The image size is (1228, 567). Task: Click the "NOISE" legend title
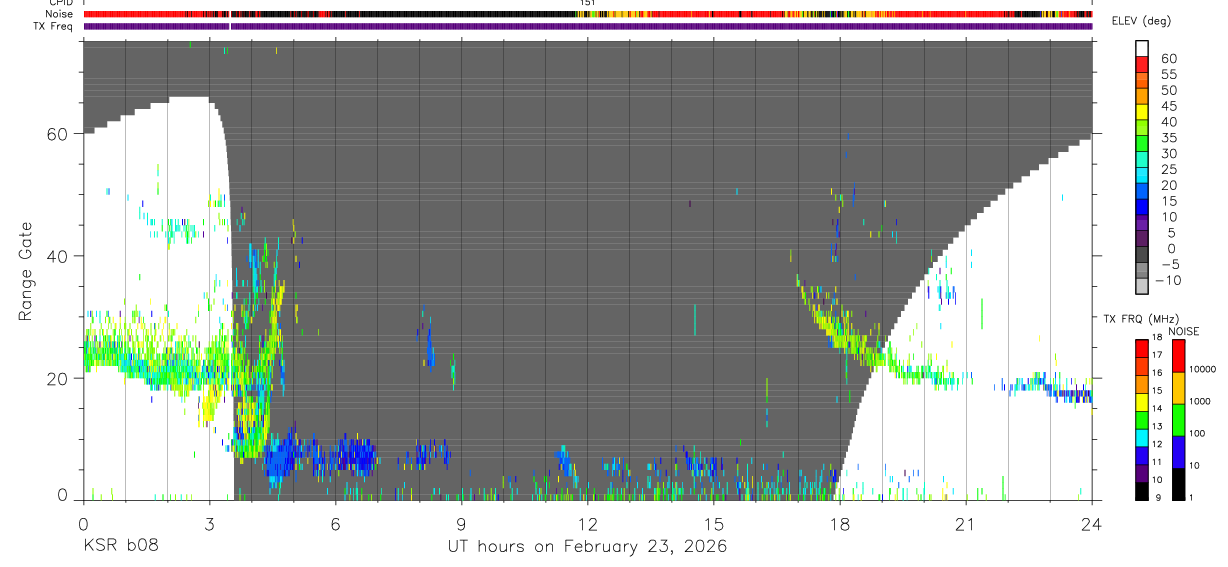tap(1184, 331)
